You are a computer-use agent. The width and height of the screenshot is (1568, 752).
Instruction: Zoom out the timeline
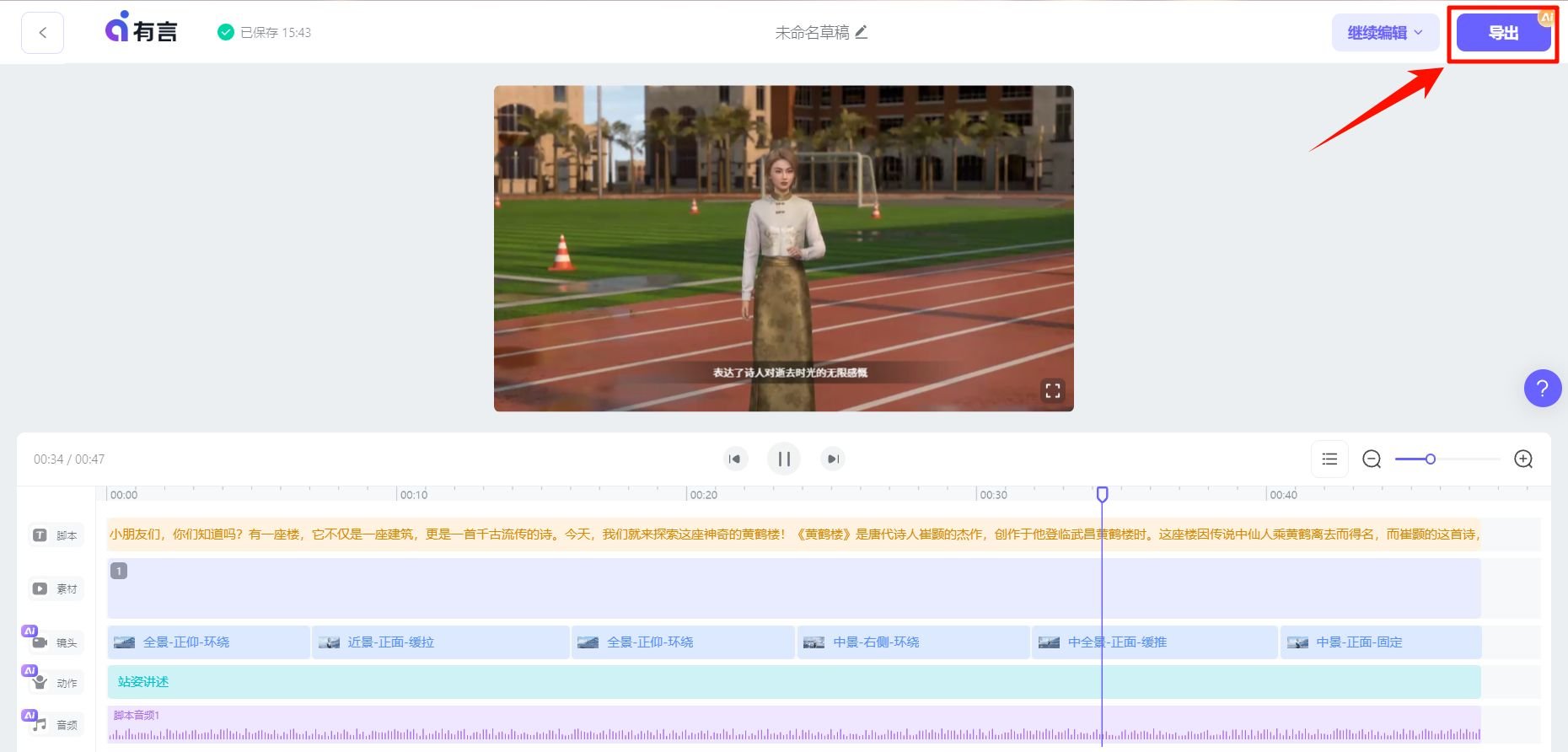click(1372, 459)
